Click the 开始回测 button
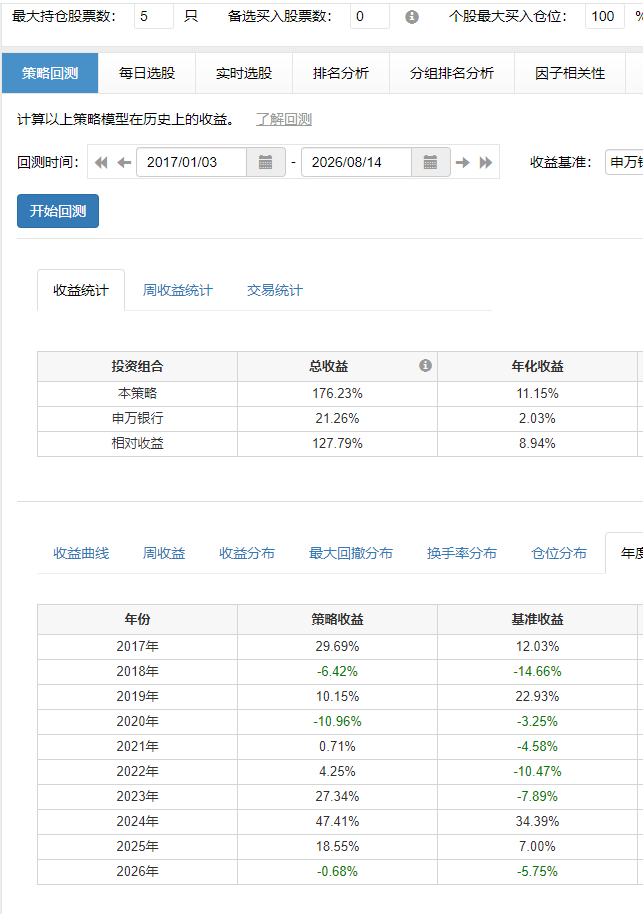Image resolution: width=643 pixels, height=914 pixels. tap(58, 211)
